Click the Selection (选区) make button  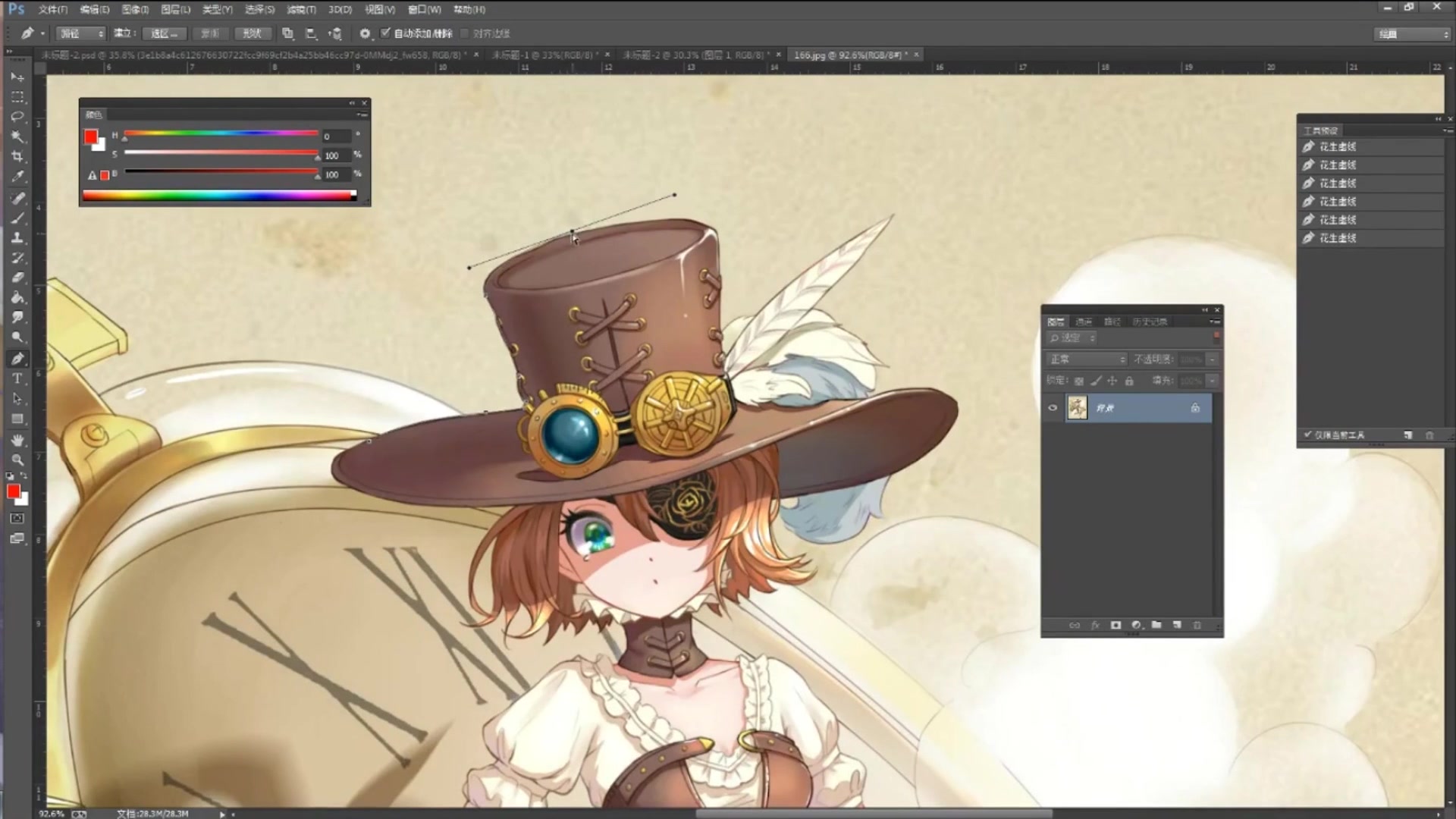point(165,33)
